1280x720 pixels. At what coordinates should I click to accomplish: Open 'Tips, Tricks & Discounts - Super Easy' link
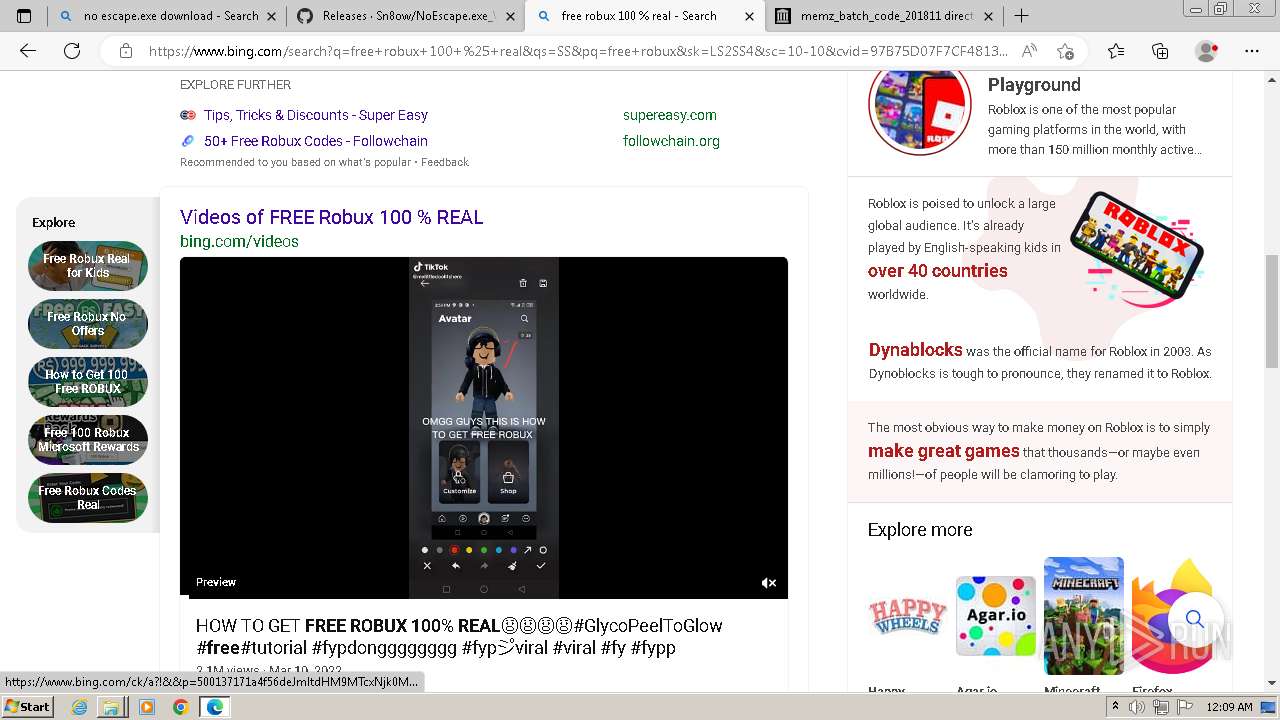(x=316, y=115)
